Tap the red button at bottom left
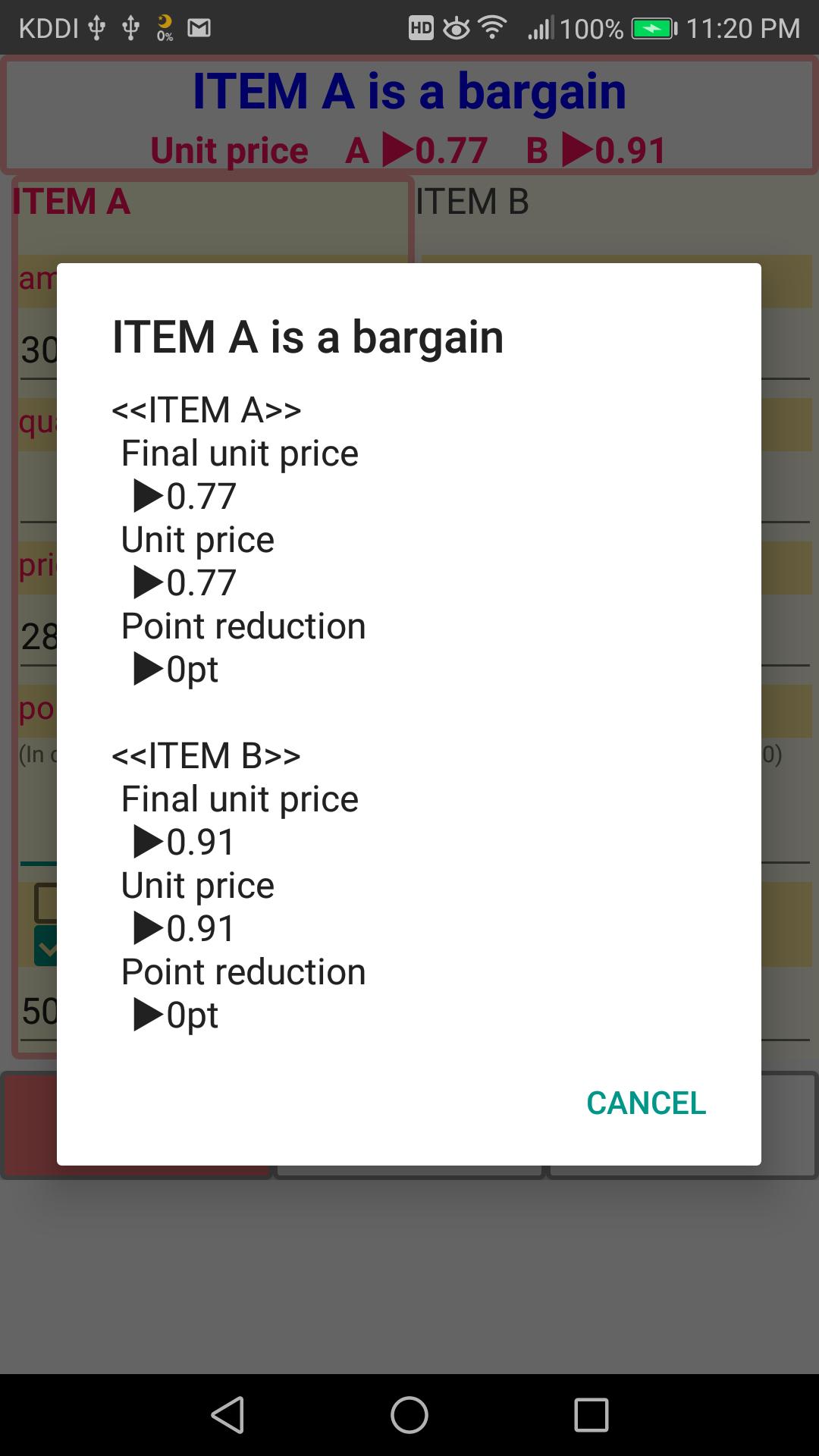This screenshot has width=819, height=1456. (x=30, y=1122)
